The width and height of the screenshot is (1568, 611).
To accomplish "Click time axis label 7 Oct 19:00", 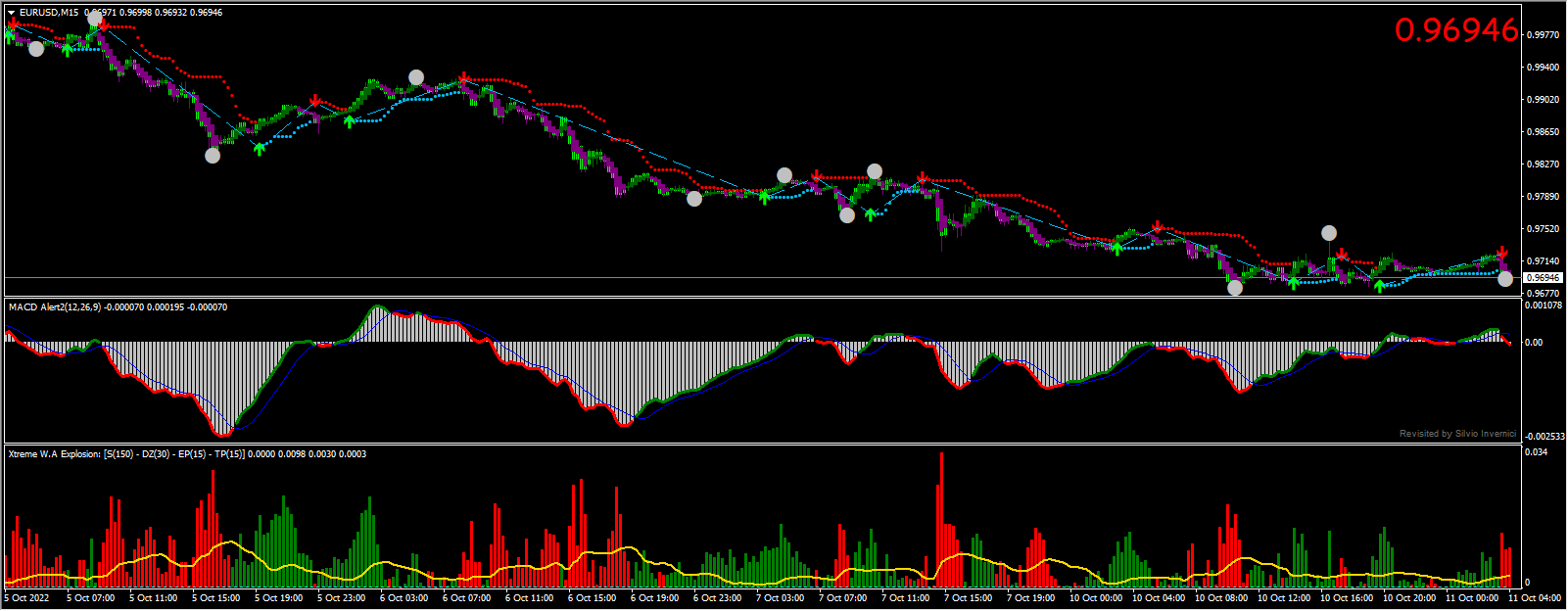I will point(1030,597).
